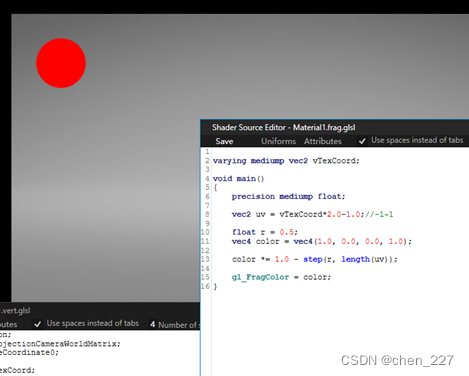Viewport: 469px width, 376px height.
Task: Click the 'eCoordinate0;' line in vert editor
Action: click(x=29, y=352)
